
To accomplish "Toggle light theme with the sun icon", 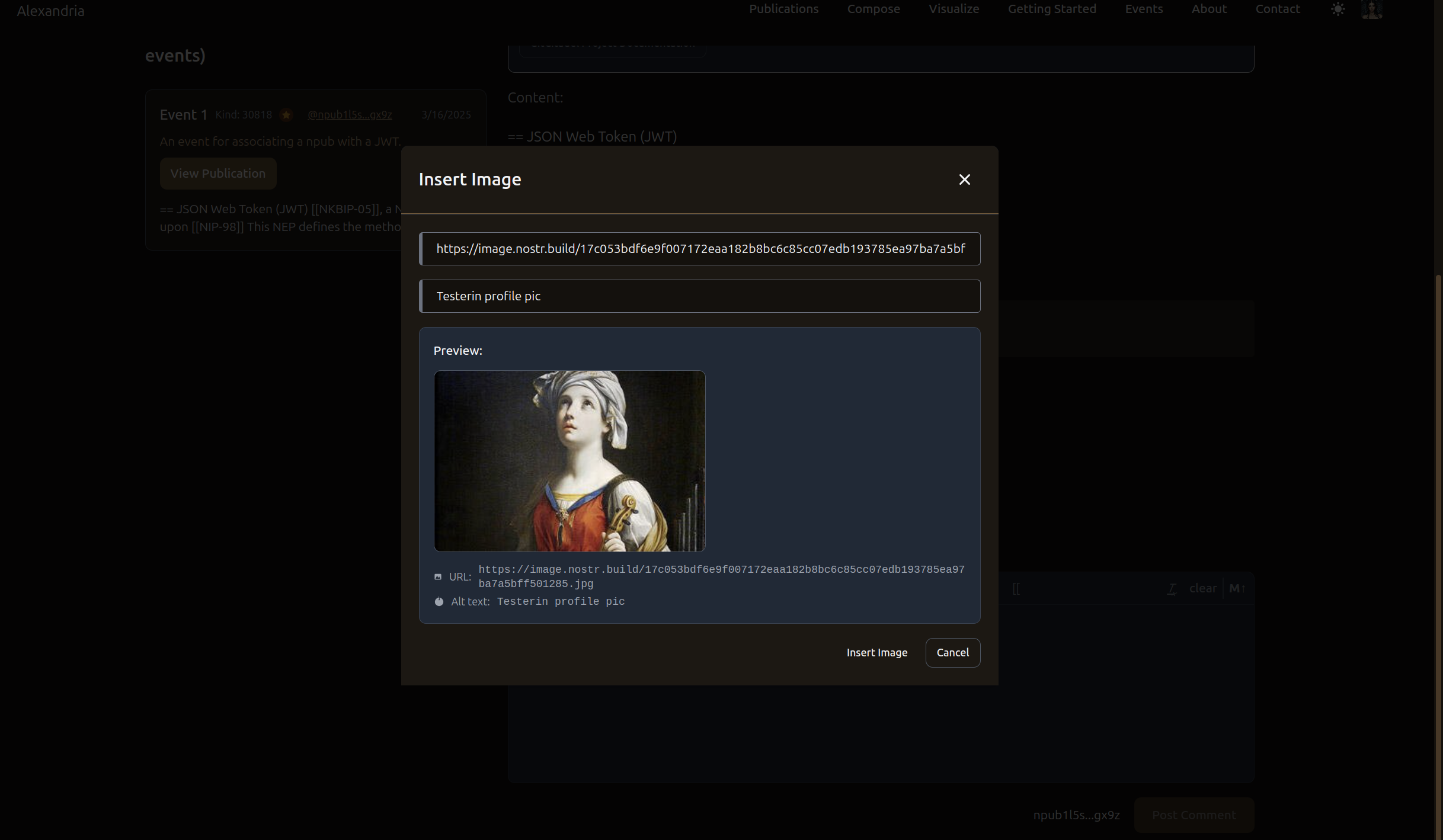I will point(1338,9).
